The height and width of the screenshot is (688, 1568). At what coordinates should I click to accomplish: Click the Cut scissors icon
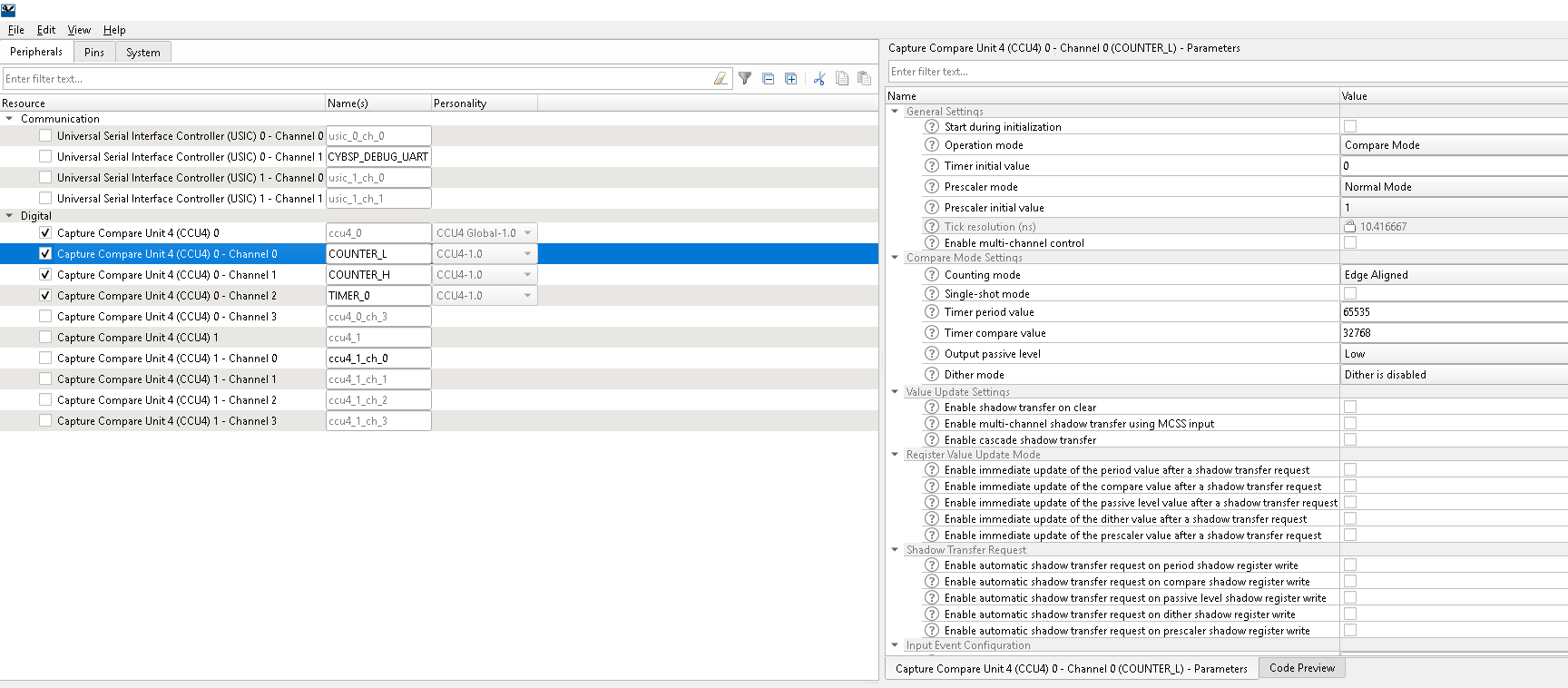click(x=819, y=79)
